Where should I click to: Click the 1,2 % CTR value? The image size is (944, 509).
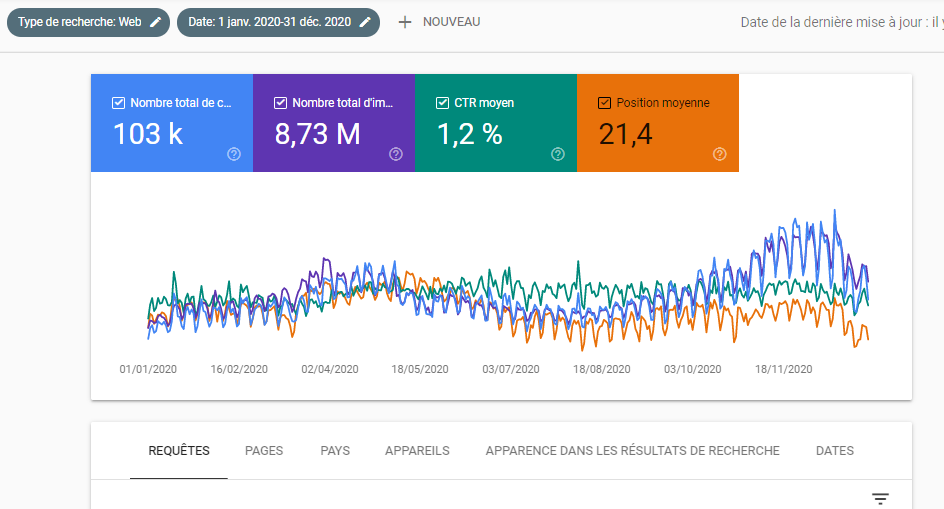point(470,134)
